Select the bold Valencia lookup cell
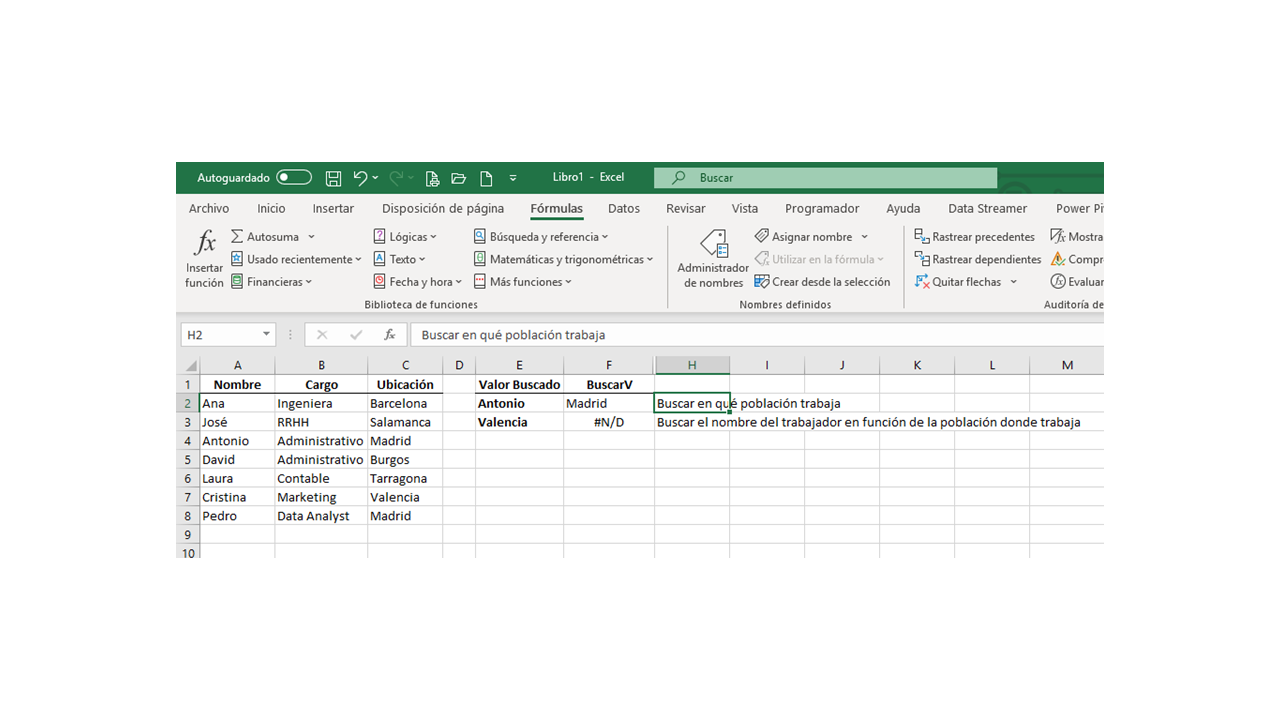This screenshot has height=720, width=1280. point(519,422)
